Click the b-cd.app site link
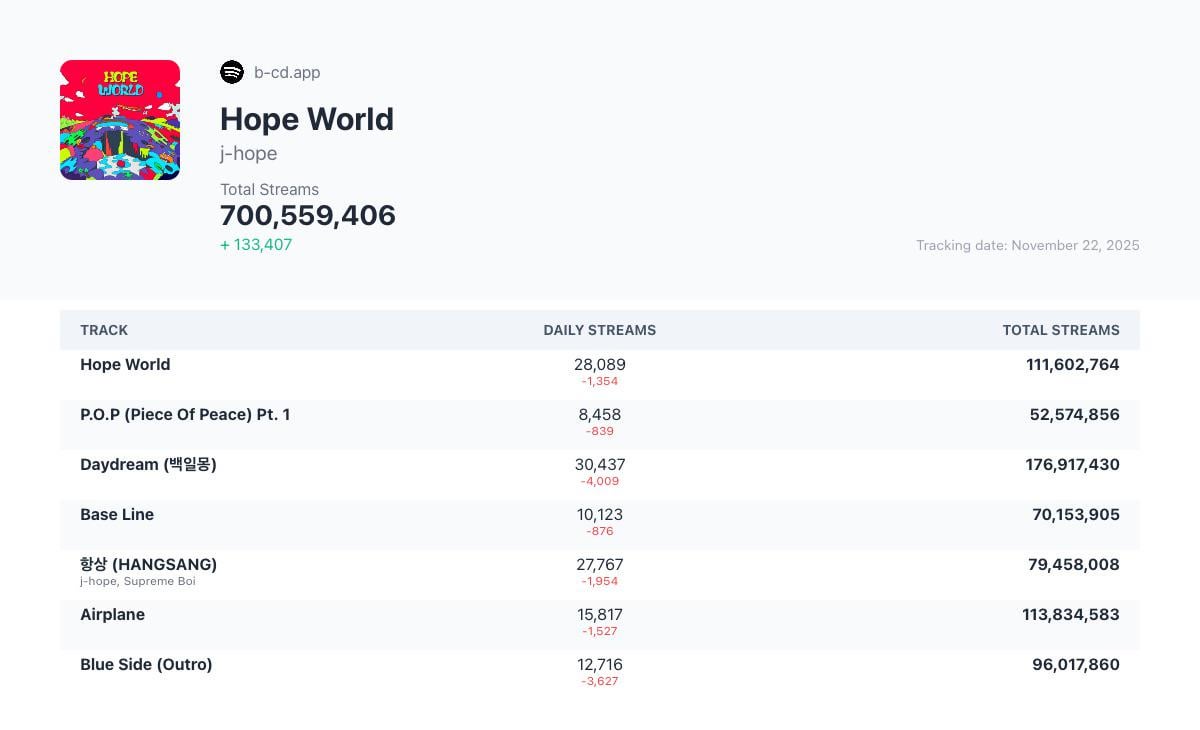 click(x=287, y=72)
